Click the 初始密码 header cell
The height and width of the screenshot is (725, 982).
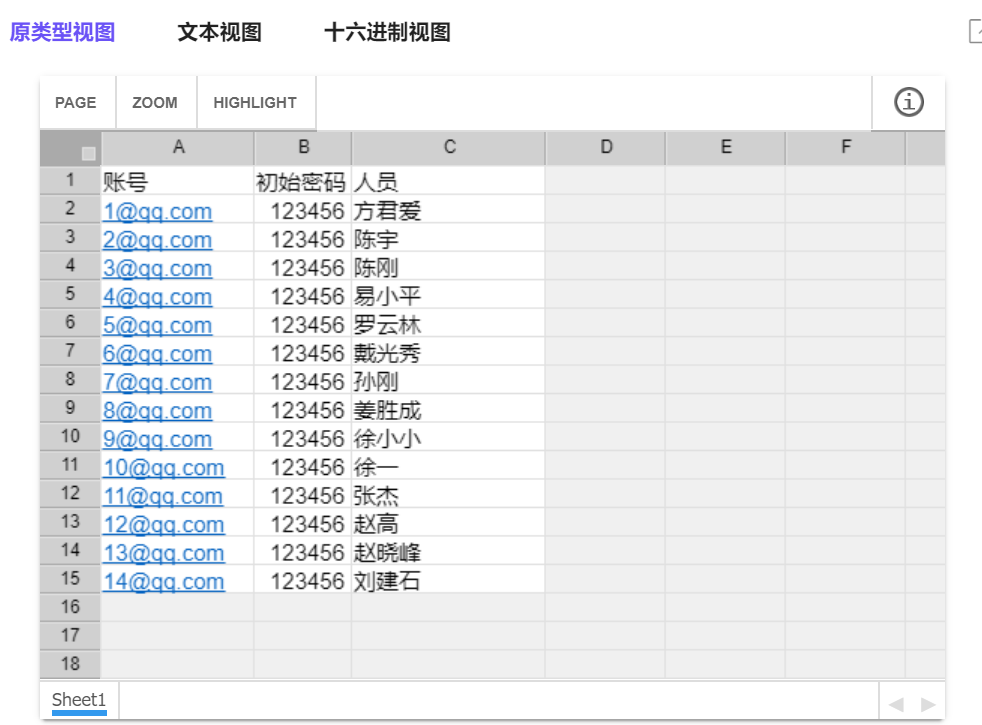(302, 182)
